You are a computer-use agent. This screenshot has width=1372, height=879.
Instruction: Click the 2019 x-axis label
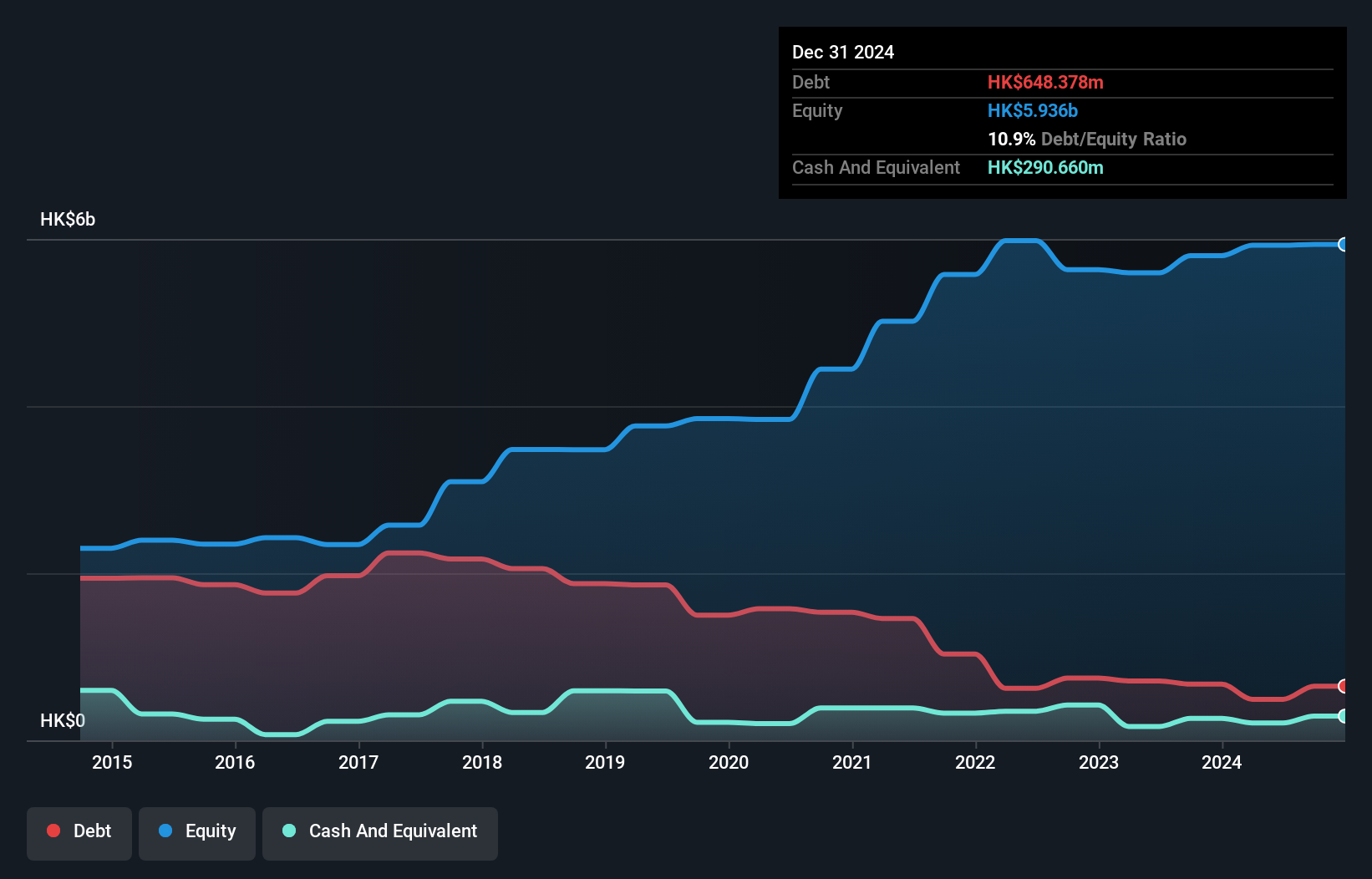pos(605,762)
